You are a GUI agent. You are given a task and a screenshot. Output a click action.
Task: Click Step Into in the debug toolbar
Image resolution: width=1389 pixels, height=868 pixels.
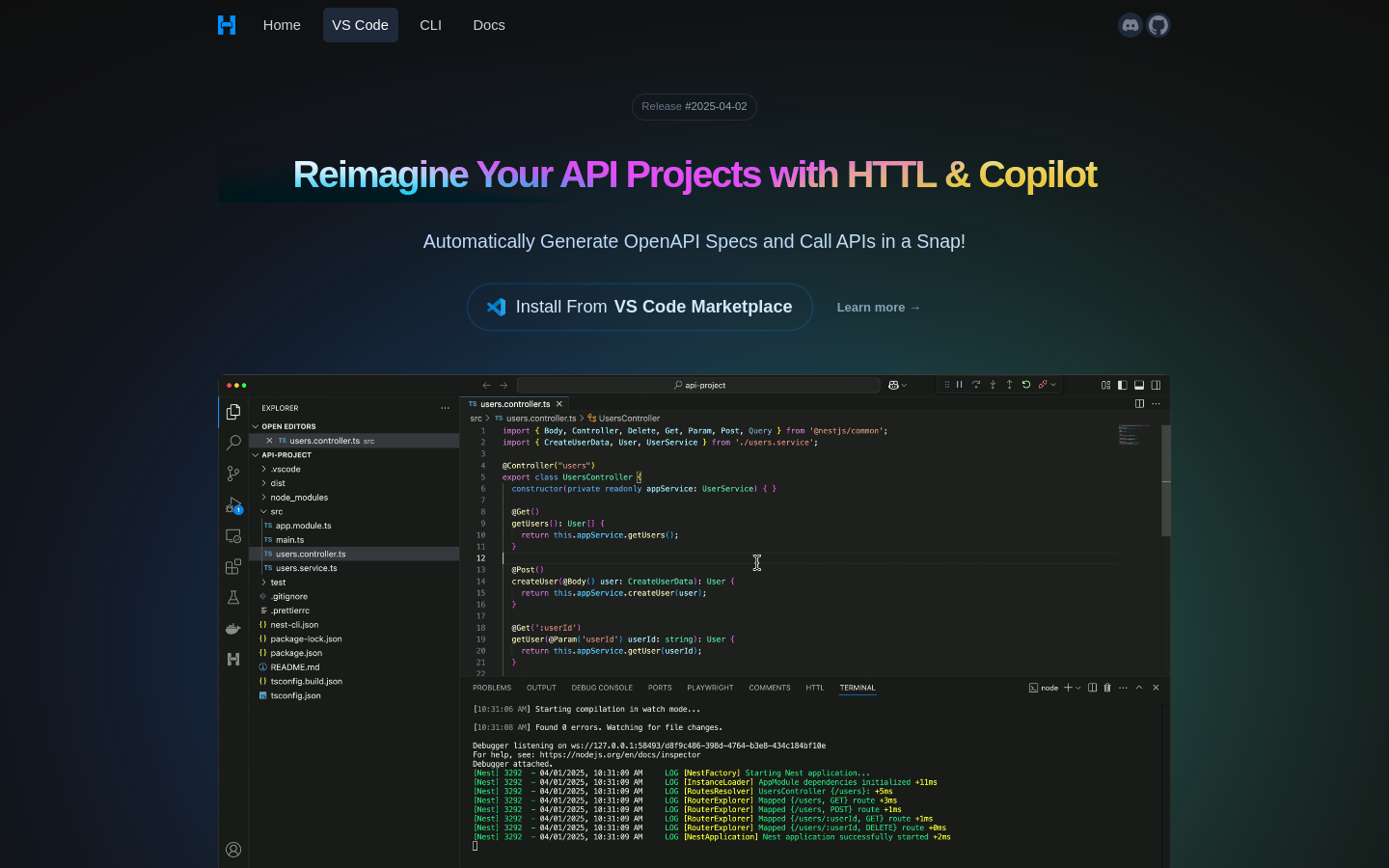click(x=993, y=385)
